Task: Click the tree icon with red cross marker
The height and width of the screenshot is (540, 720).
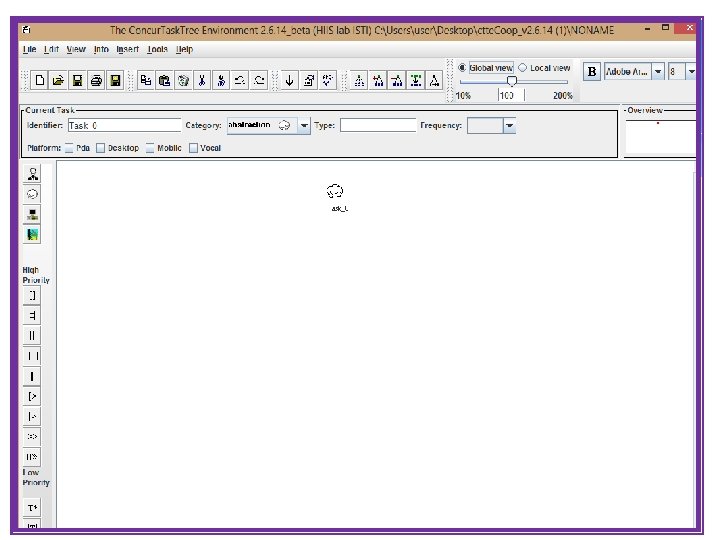Action: [x=378, y=81]
